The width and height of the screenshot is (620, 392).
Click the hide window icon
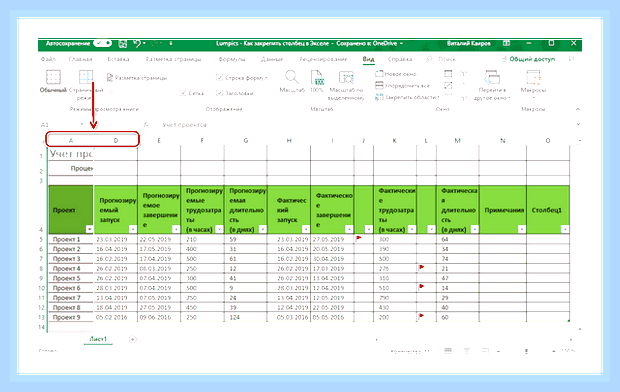tap(448, 85)
